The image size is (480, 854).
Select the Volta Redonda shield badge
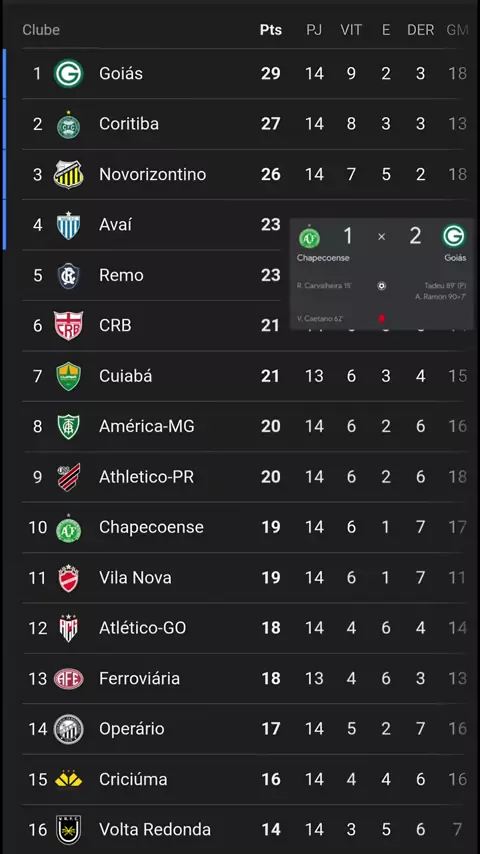69,830
